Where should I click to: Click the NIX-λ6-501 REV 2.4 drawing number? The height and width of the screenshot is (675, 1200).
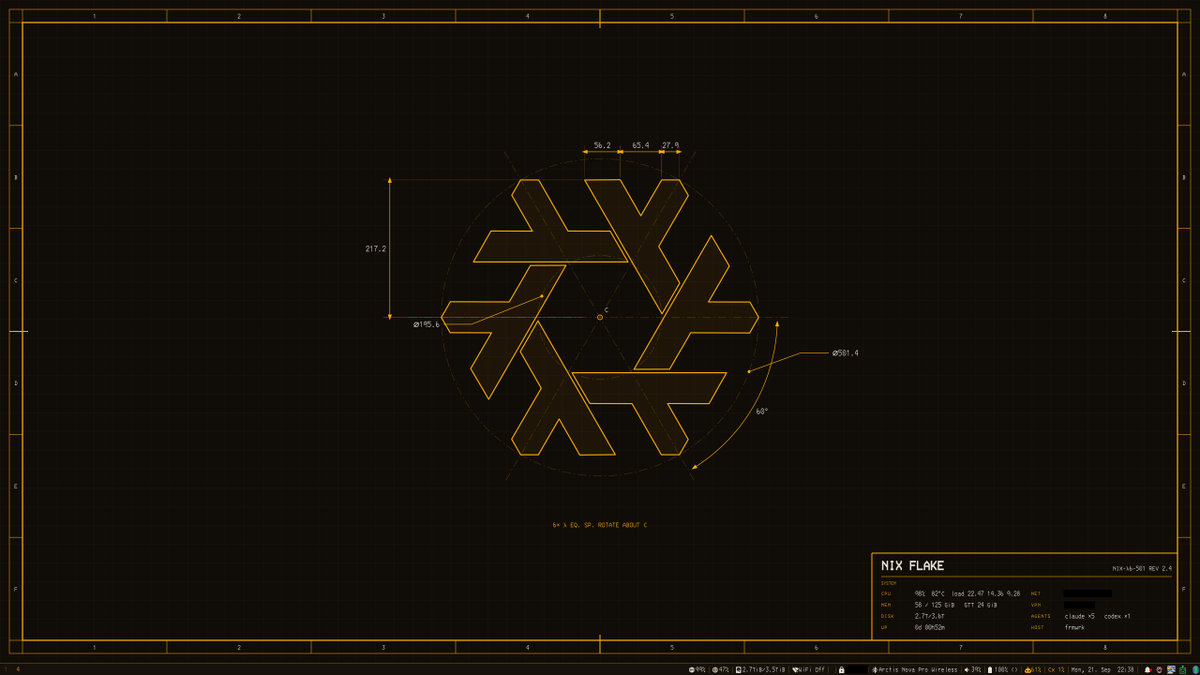(1142, 569)
